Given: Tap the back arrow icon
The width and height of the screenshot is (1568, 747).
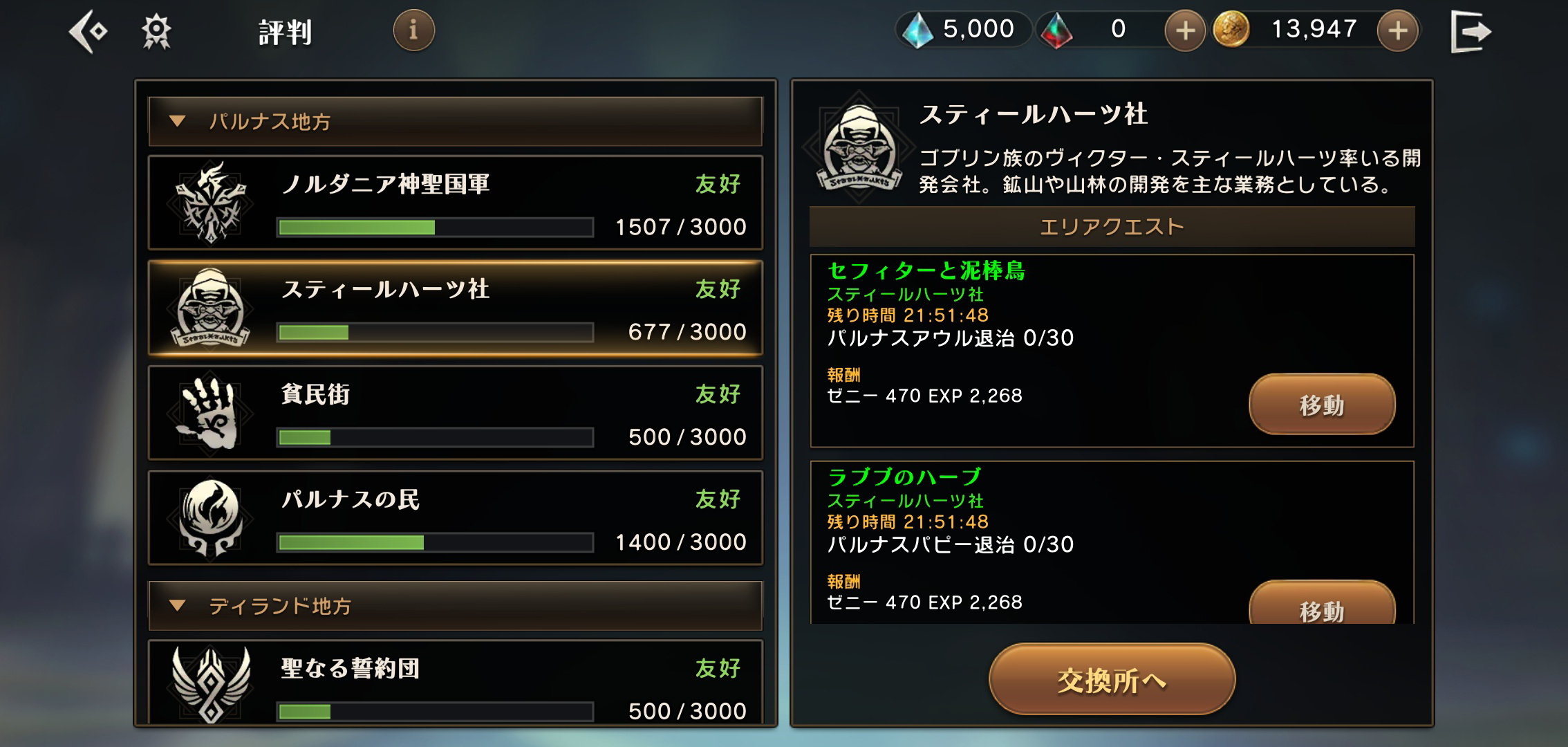Looking at the screenshot, I should pos(88,31).
